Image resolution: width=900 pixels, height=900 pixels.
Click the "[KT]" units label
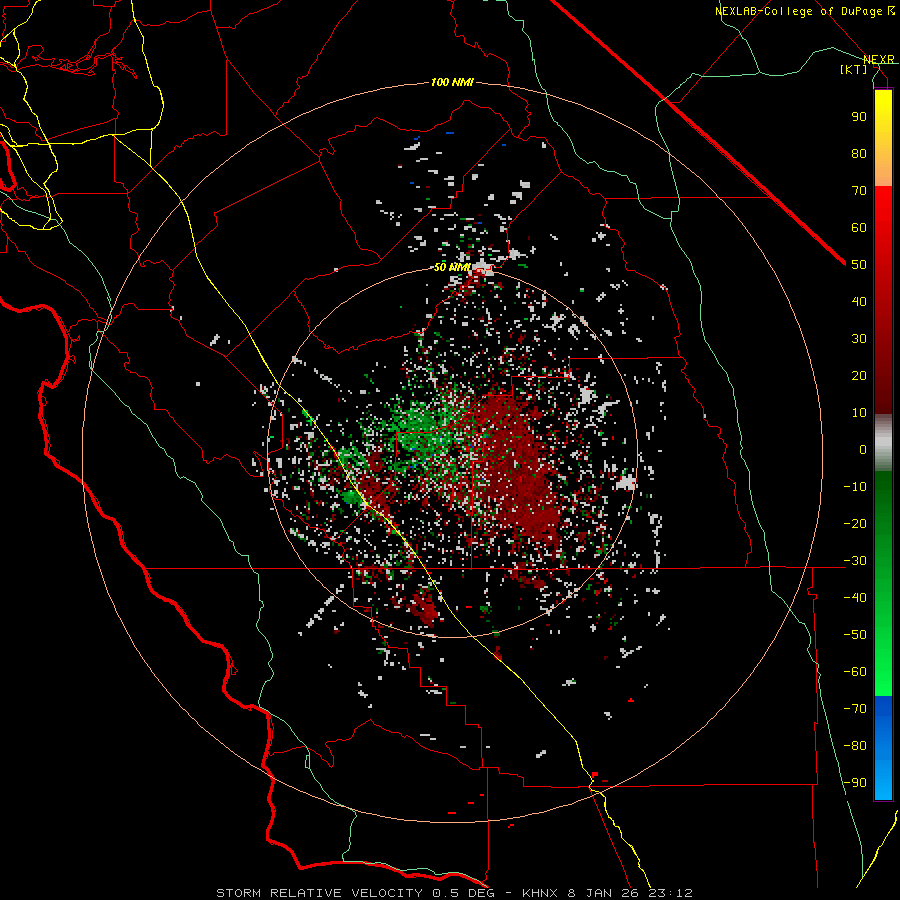tap(854, 69)
